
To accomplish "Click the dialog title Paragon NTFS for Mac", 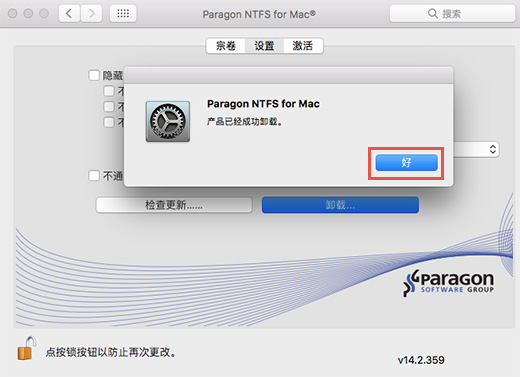I will point(263,104).
